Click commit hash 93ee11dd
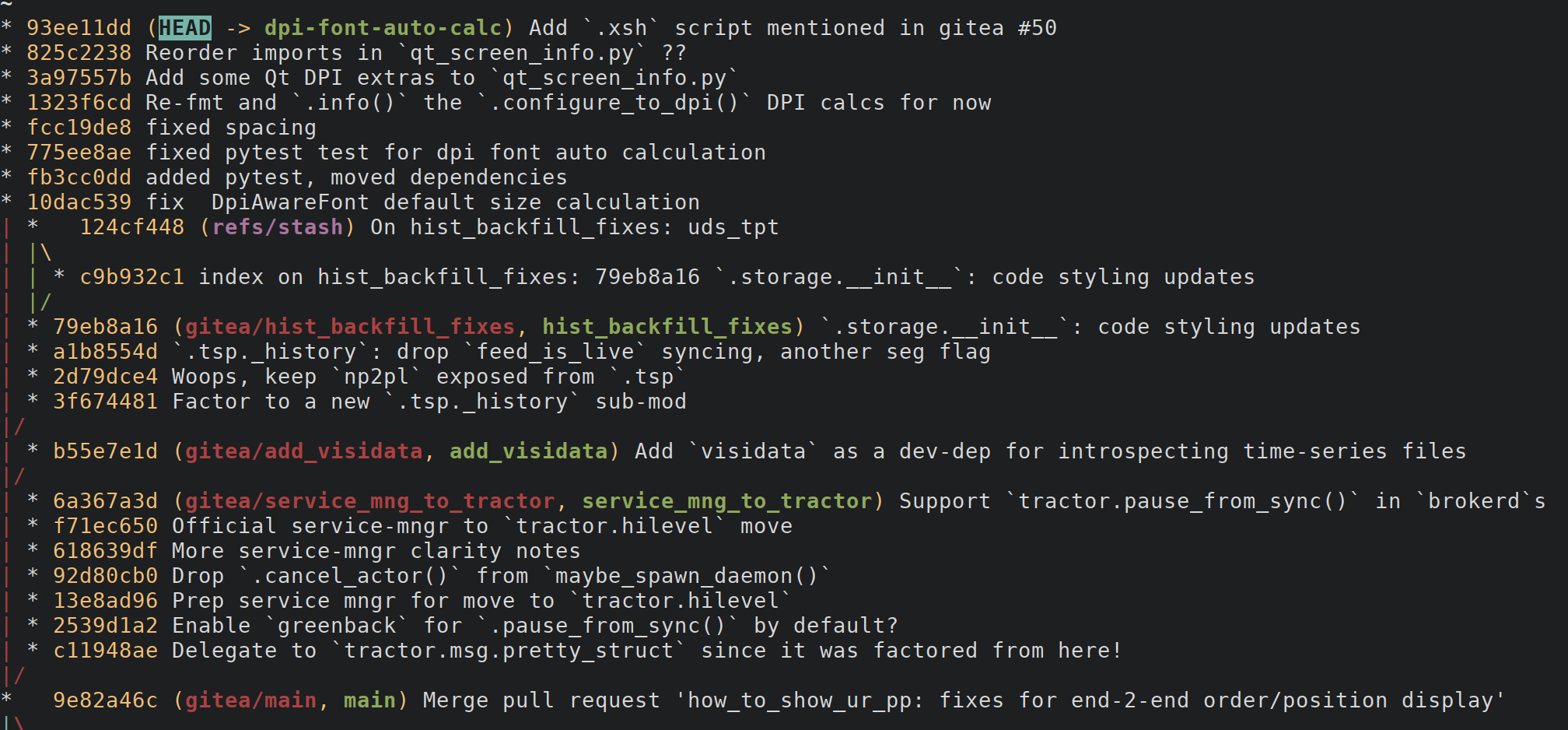The width and height of the screenshot is (1568, 730). tap(79, 28)
